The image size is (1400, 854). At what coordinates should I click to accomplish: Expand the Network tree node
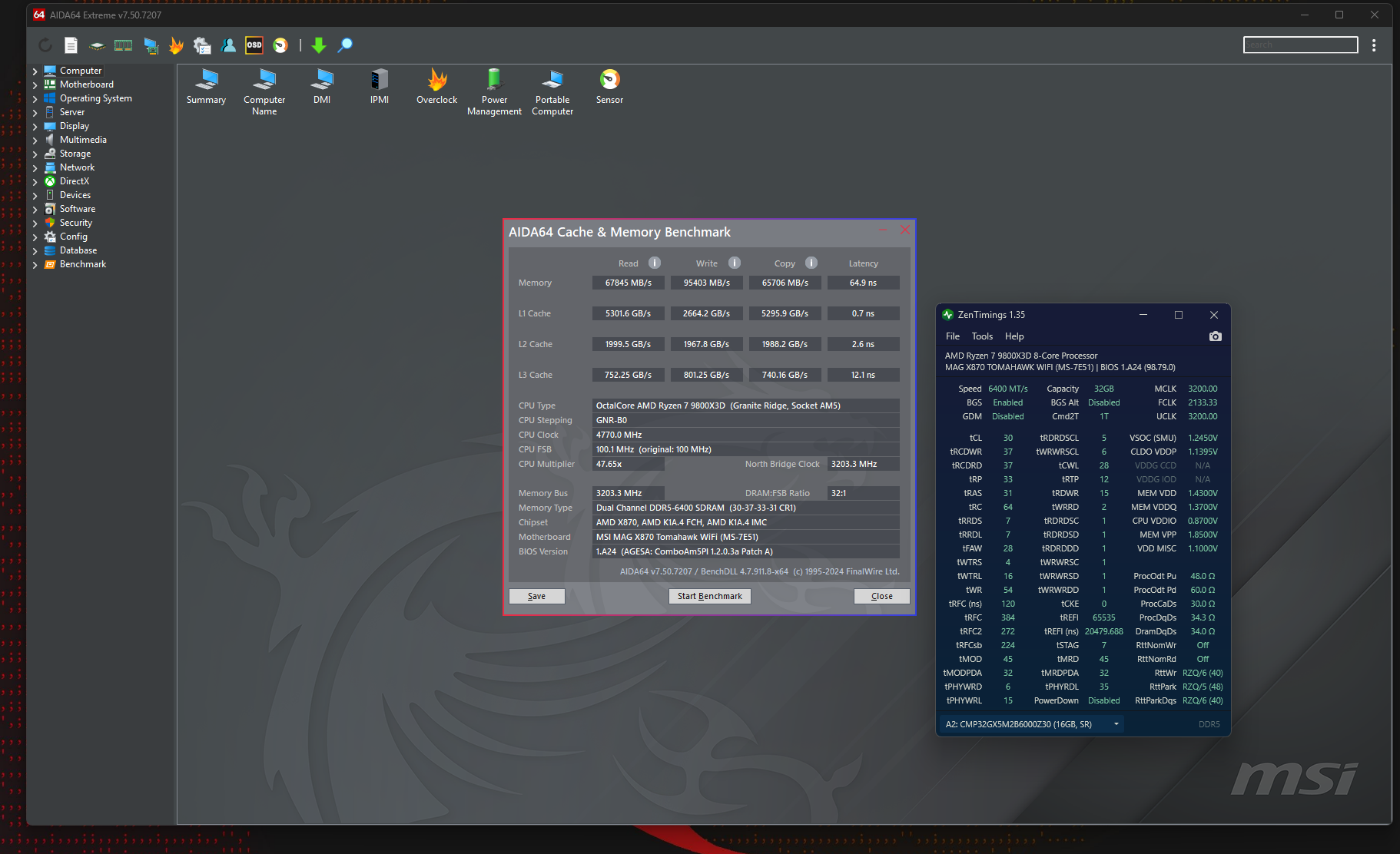(x=35, y=168)
